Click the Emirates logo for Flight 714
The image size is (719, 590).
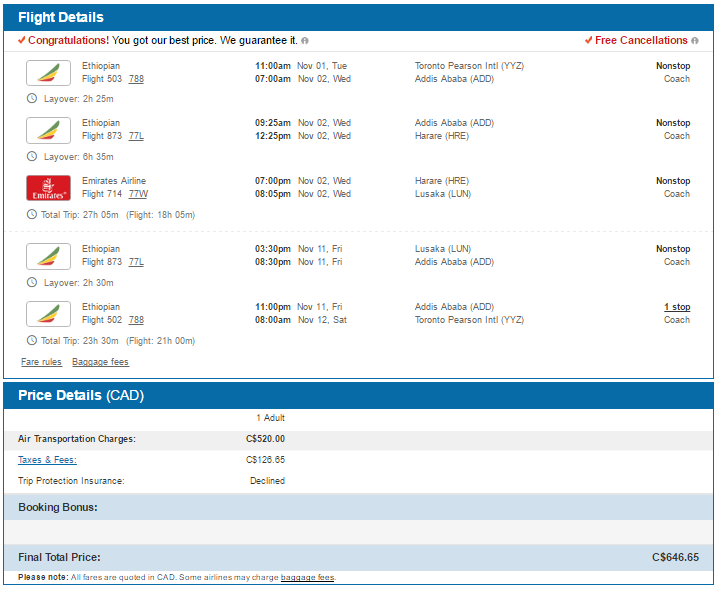(48, 188)
